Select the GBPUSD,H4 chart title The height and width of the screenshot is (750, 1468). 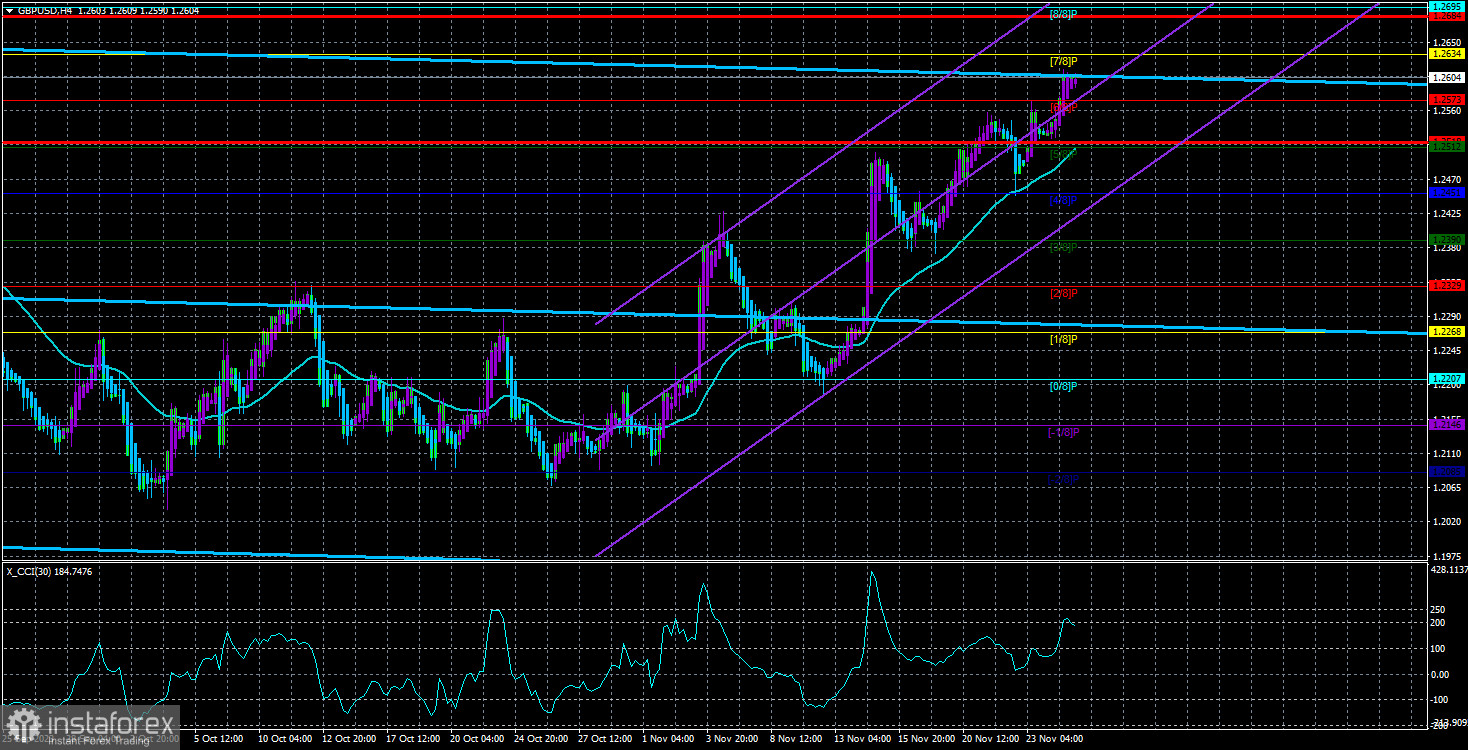pyautogui.click(x=44, y=9)
